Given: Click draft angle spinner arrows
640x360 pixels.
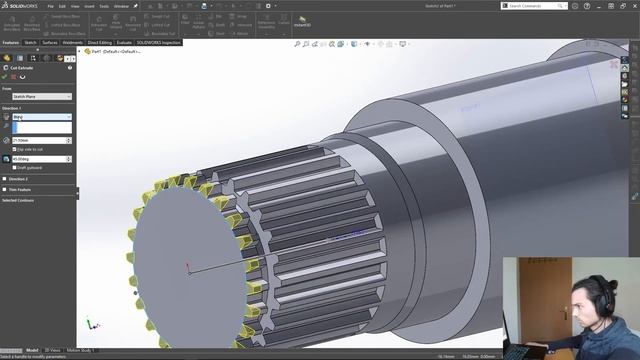Looking at the screenshot, I should (x=69, y=159).
